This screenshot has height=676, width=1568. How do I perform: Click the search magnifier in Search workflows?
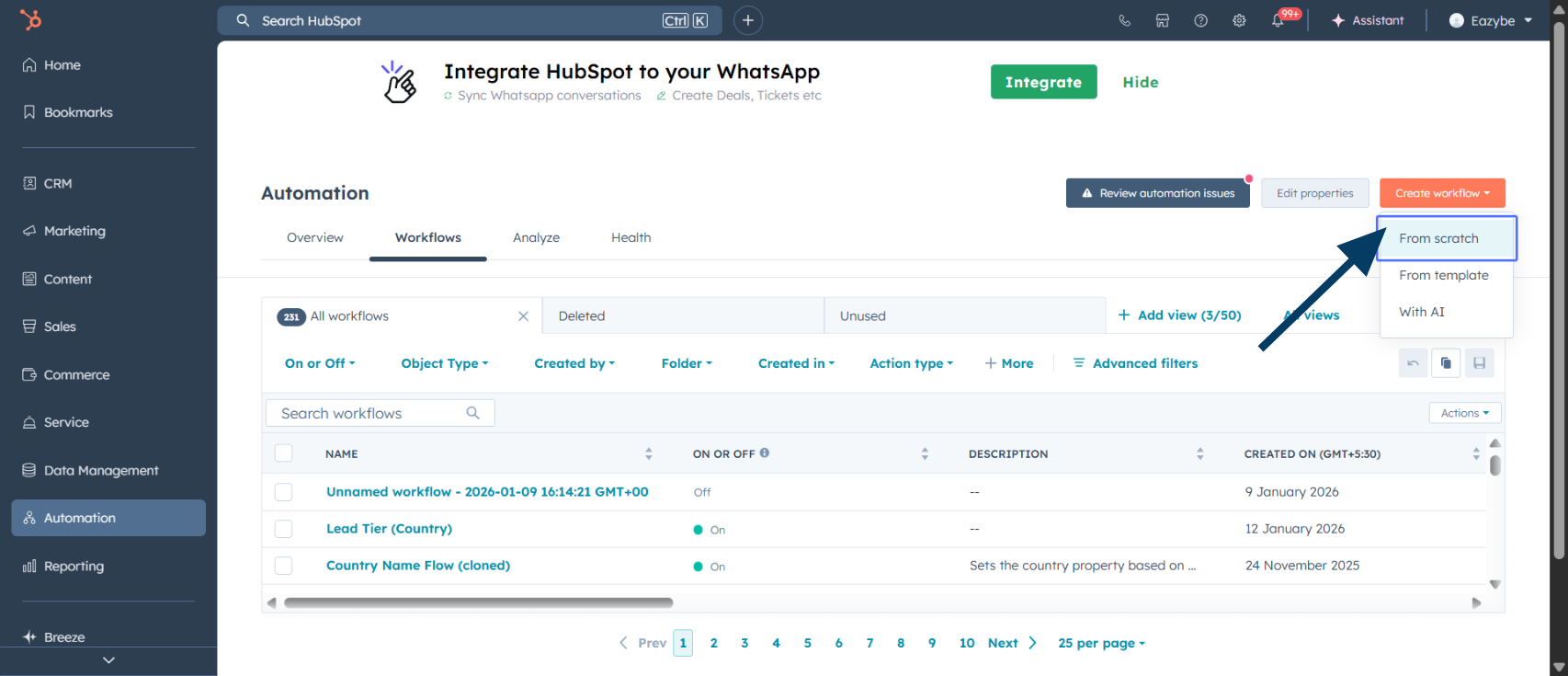click(472, 413)
